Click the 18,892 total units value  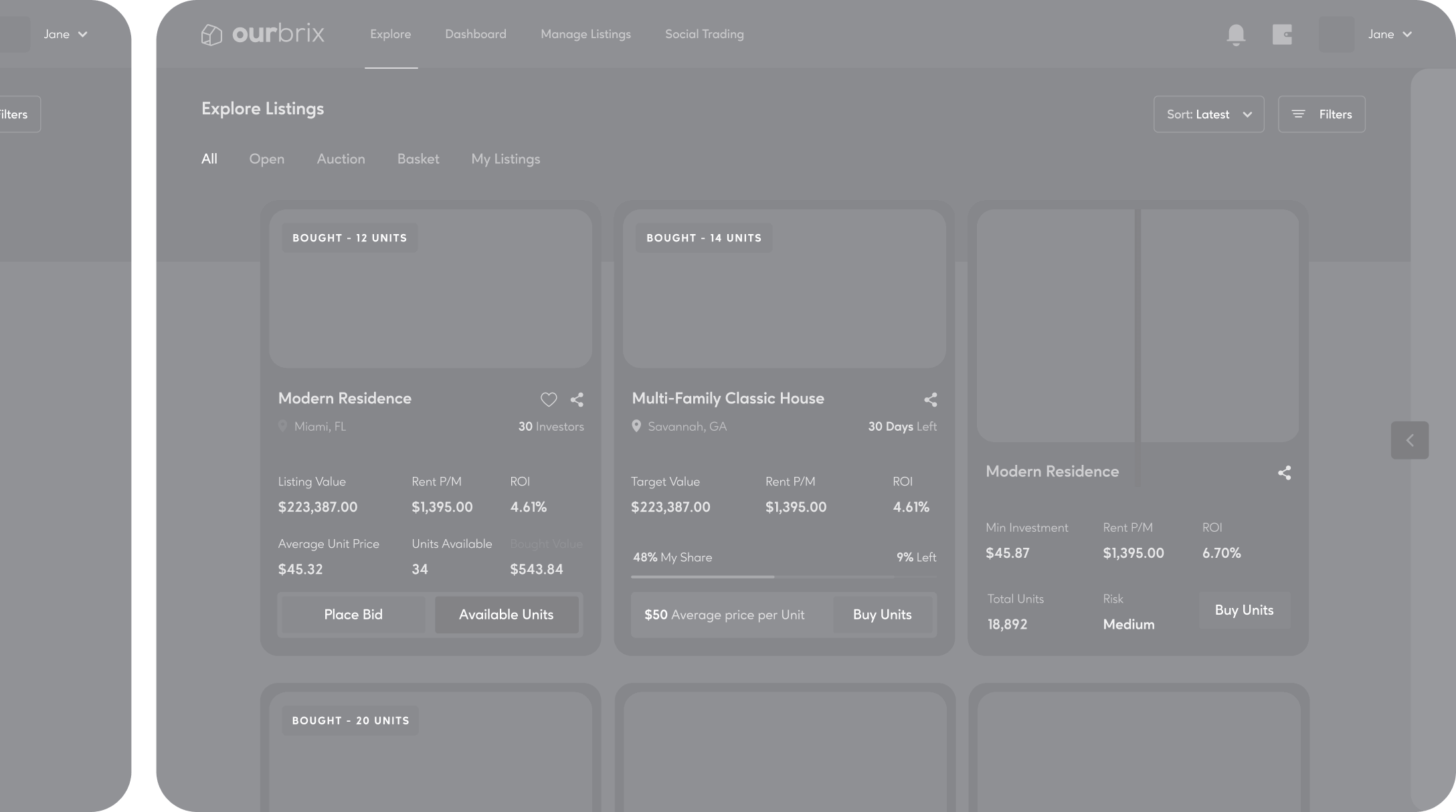[x=1007, y=625]
